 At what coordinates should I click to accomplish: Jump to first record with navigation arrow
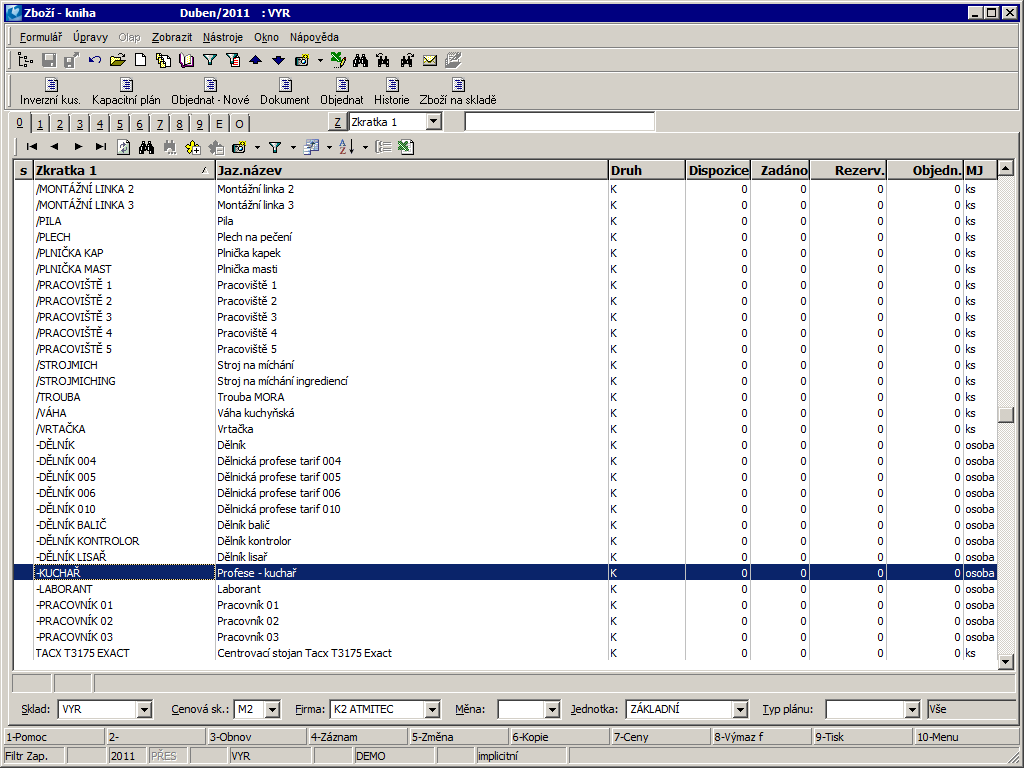[32, 147]
